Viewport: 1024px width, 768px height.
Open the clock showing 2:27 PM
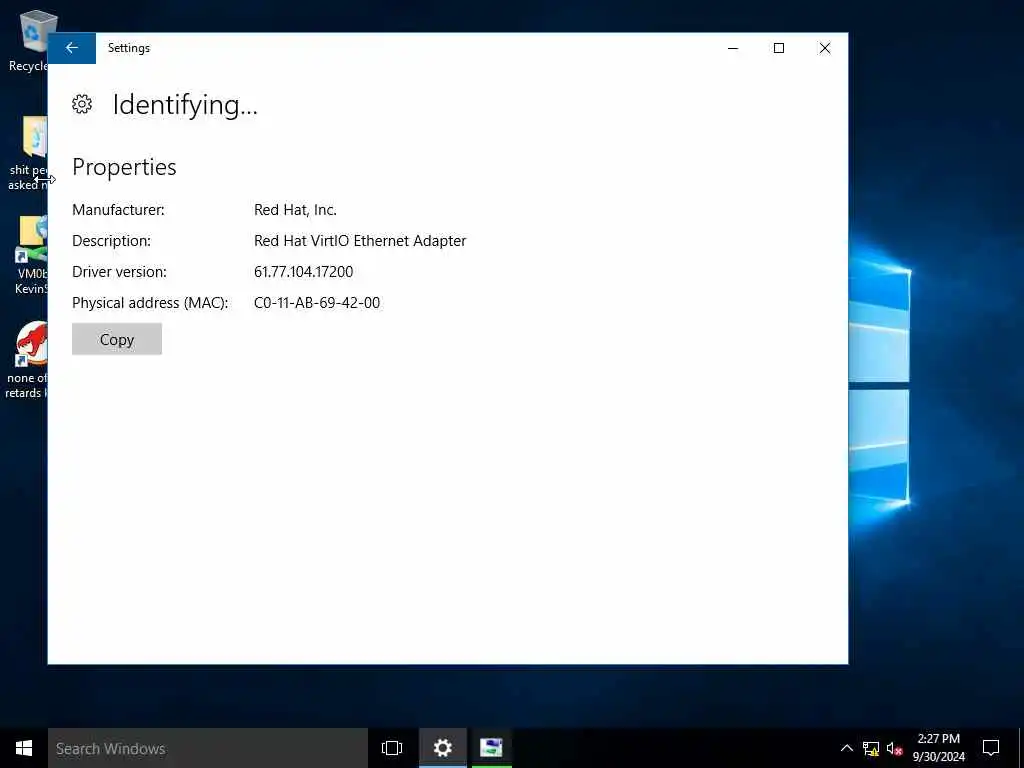[x=938, y=748]
